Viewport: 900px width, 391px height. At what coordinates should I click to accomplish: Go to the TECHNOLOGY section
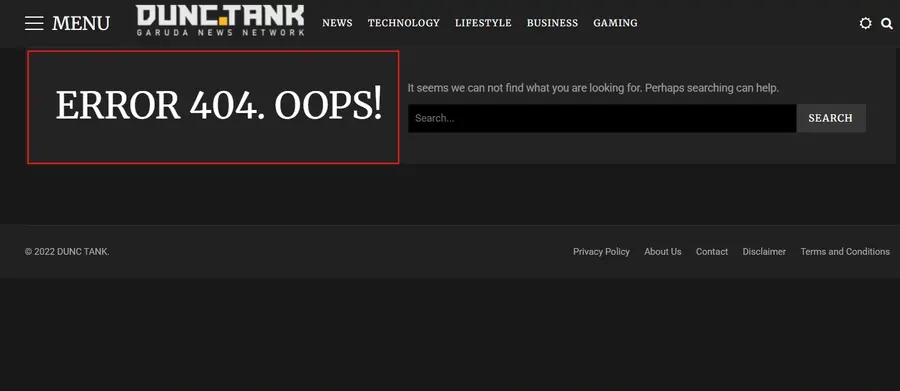click(404, 23)
